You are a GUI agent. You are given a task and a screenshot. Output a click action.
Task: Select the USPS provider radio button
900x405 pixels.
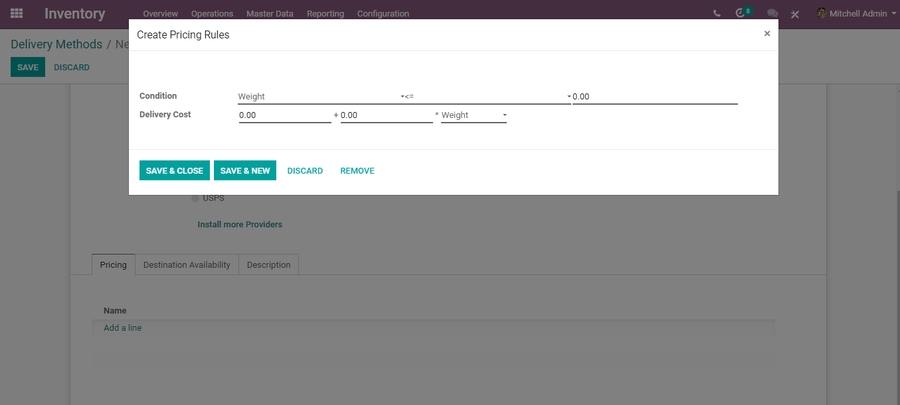[x=196, y=198]
